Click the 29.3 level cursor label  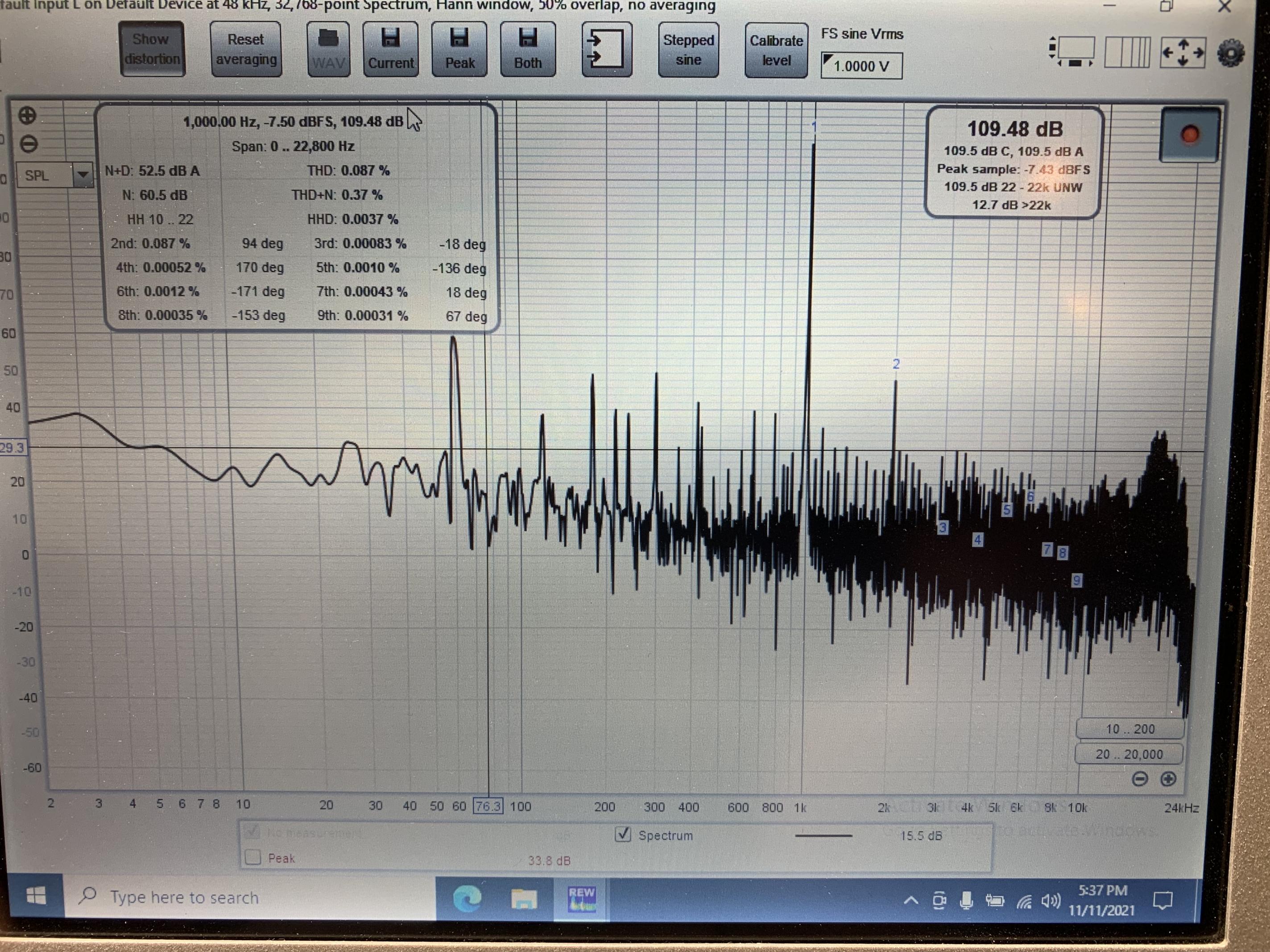click(12, 448)
